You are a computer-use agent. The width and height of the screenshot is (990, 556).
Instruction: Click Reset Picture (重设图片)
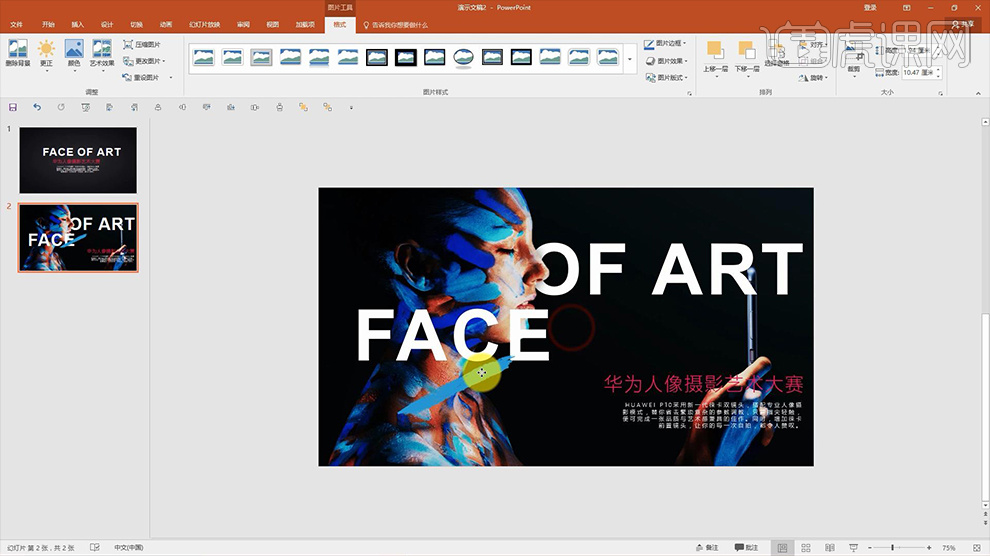141,78
